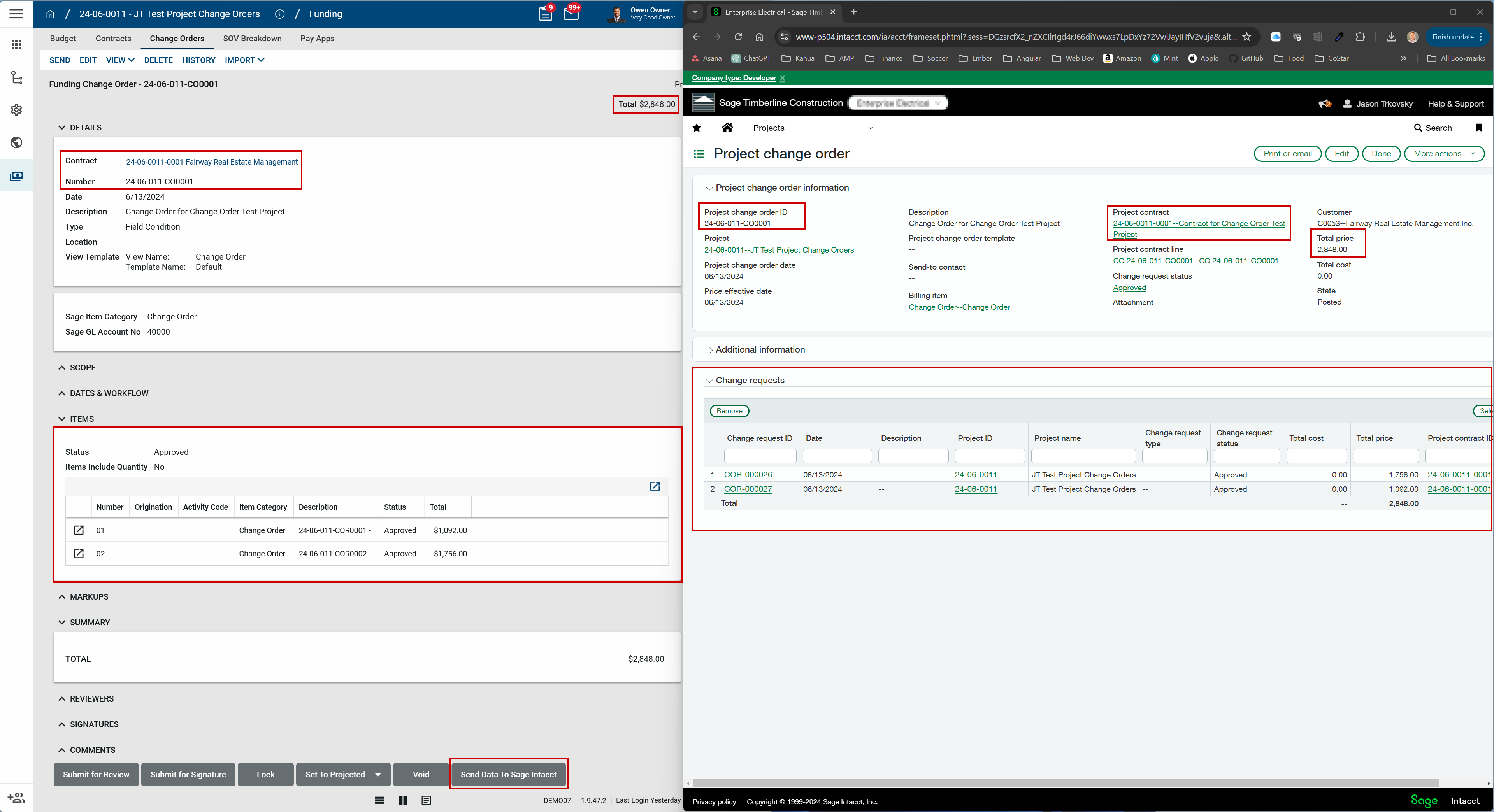Collapse the DETAILS section
This screenshot has height=812, width=1494.
[x=62, y=128]
